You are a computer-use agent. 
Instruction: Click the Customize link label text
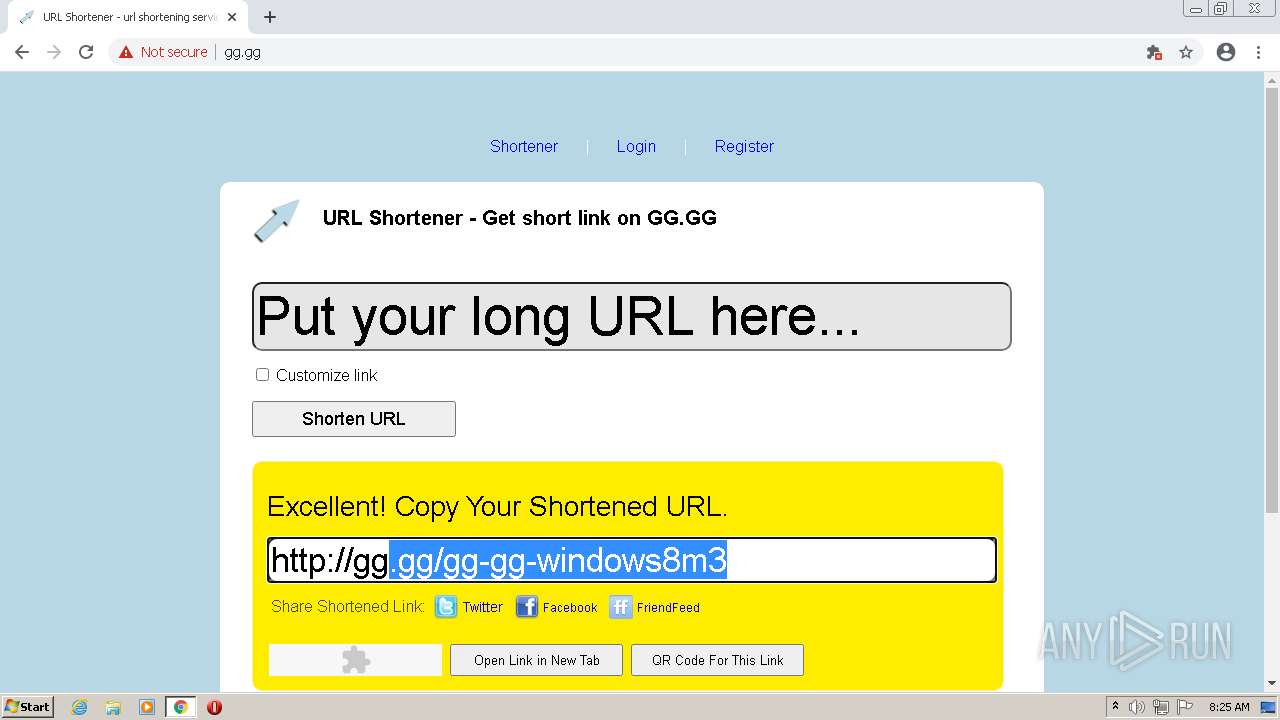[327, 375]
